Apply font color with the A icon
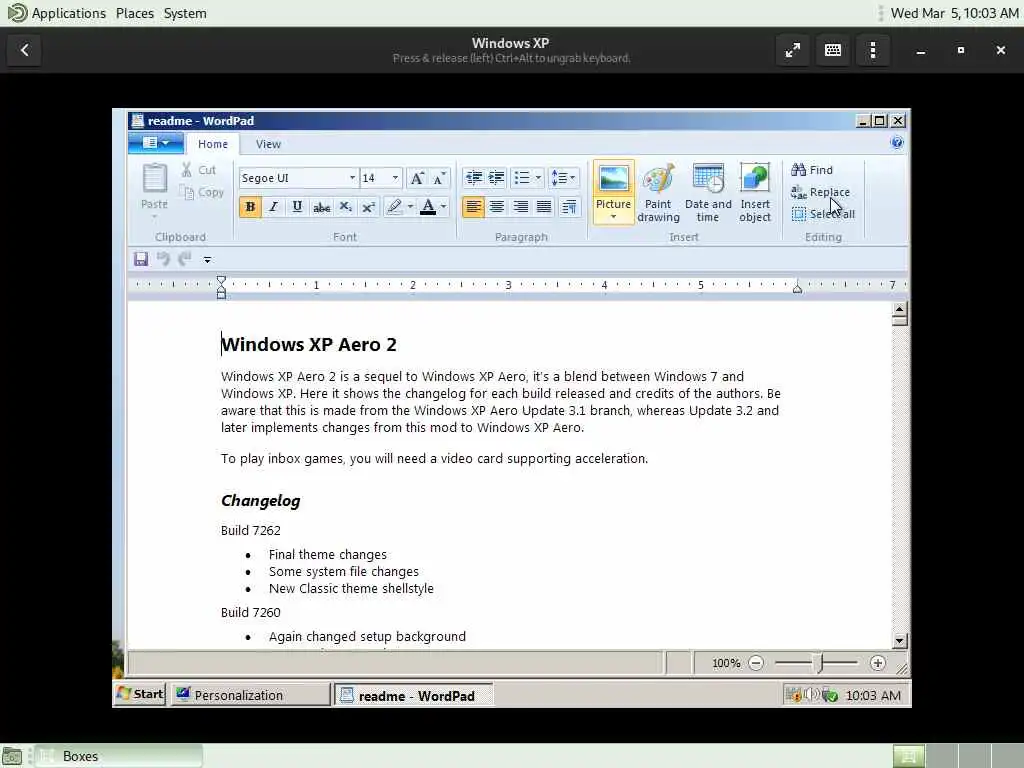This screenshot has height=768, width=1024. pos(428,207)
